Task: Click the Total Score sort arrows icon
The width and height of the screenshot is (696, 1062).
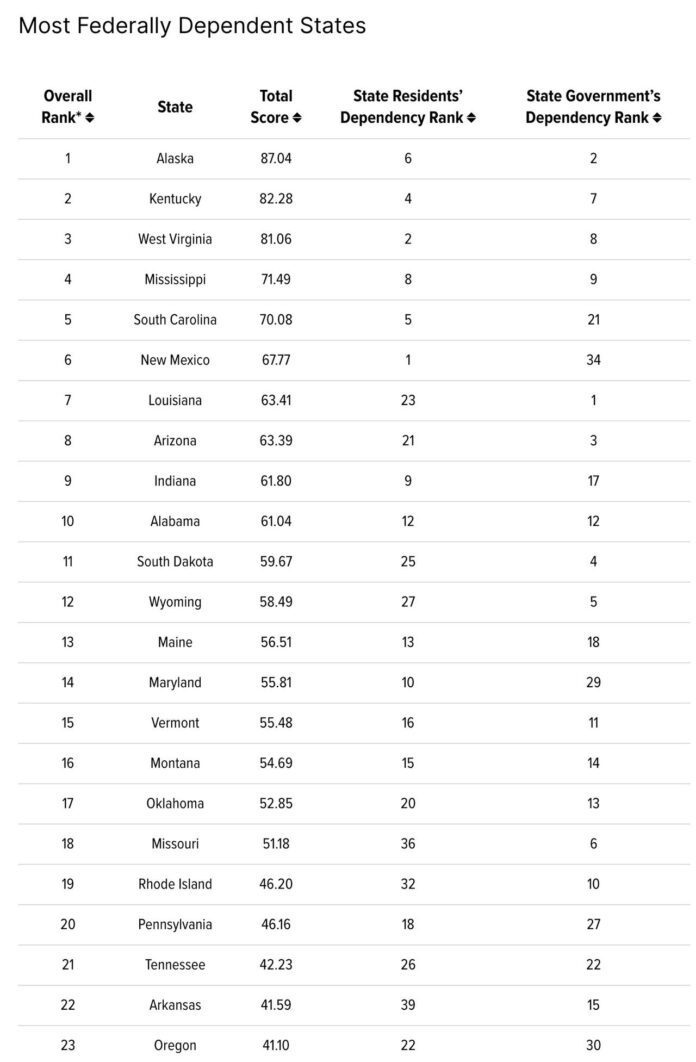Action: pyautogui.click(x=297, y=118)
